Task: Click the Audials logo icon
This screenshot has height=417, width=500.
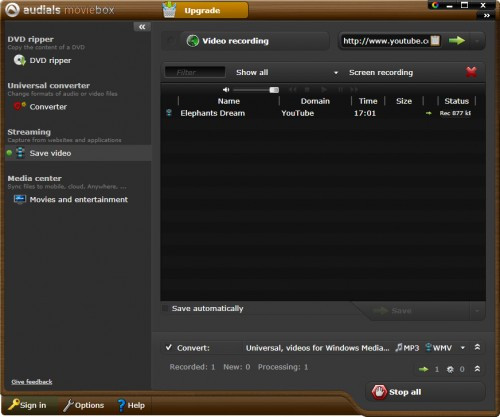Action: click(12, 10)
